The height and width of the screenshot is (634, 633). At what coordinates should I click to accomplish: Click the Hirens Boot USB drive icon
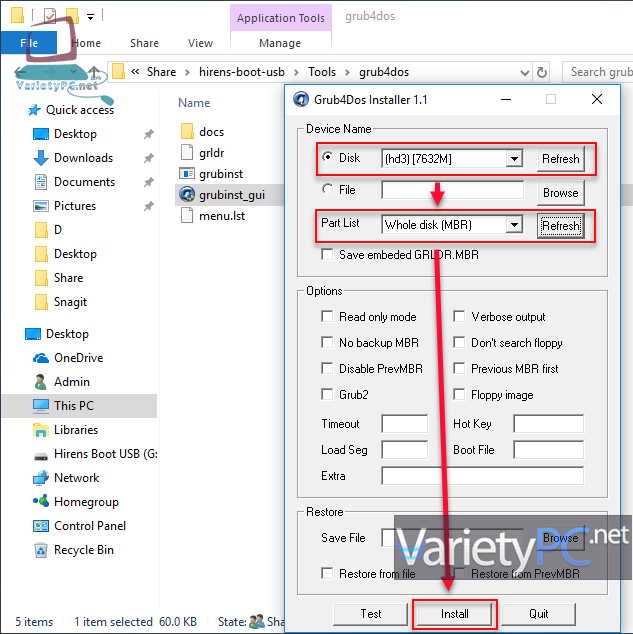click(40, 456)
